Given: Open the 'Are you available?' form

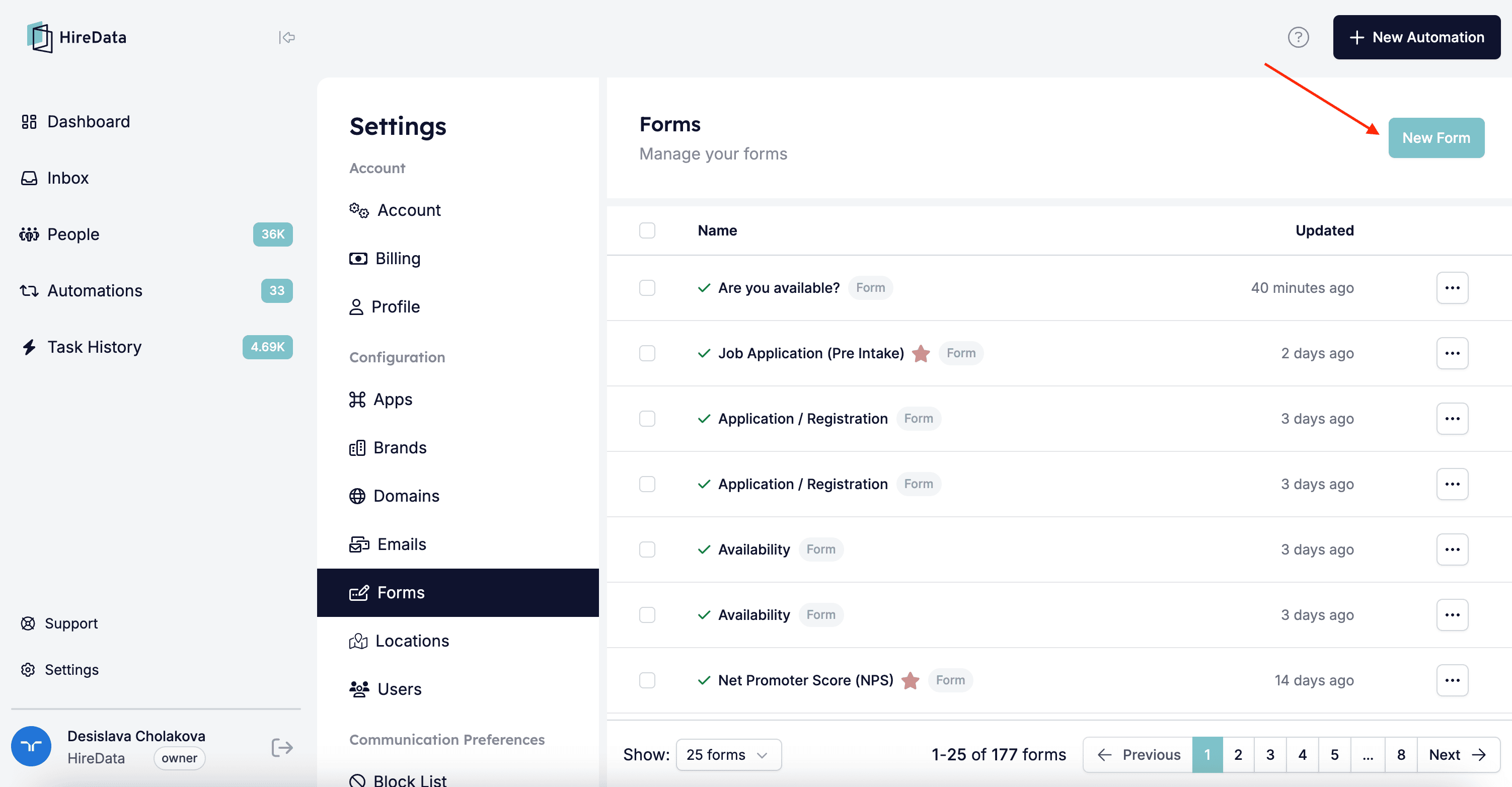Looking at the screenshot, I should 778,288.
